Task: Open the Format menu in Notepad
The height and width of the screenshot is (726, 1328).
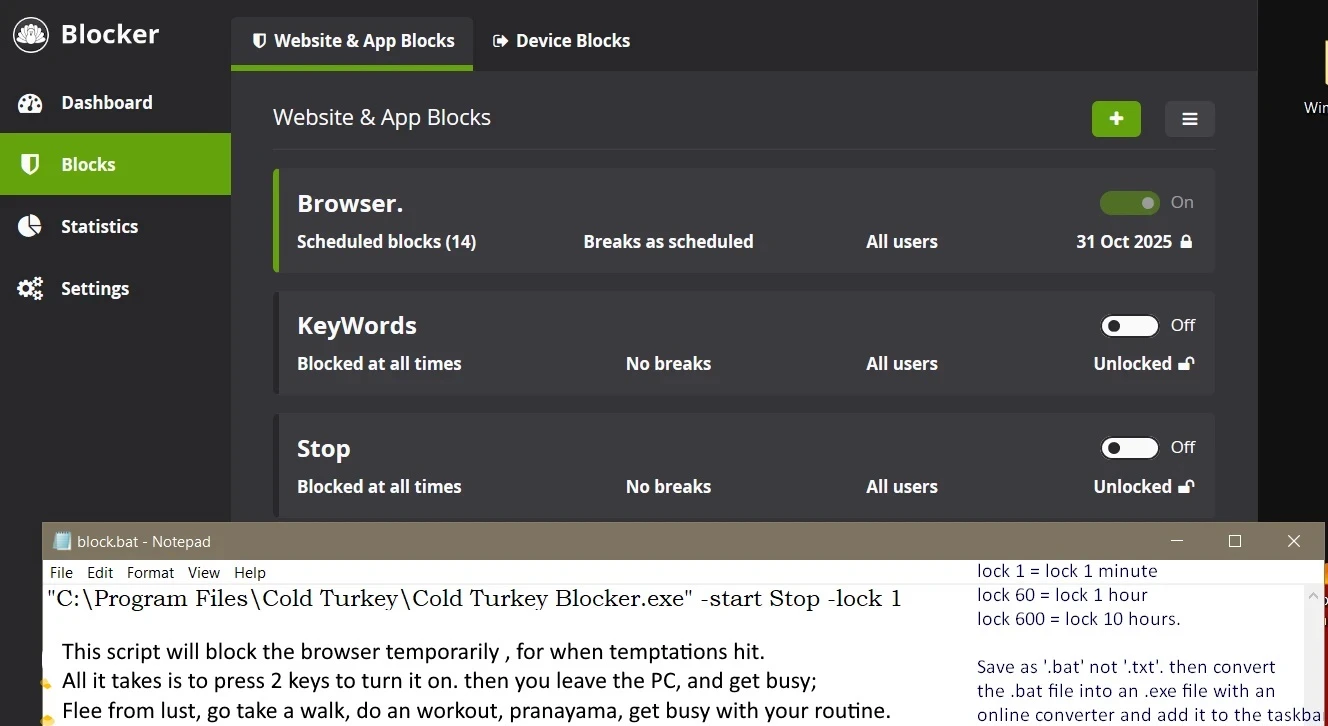Action: click(x=150, y=573)
